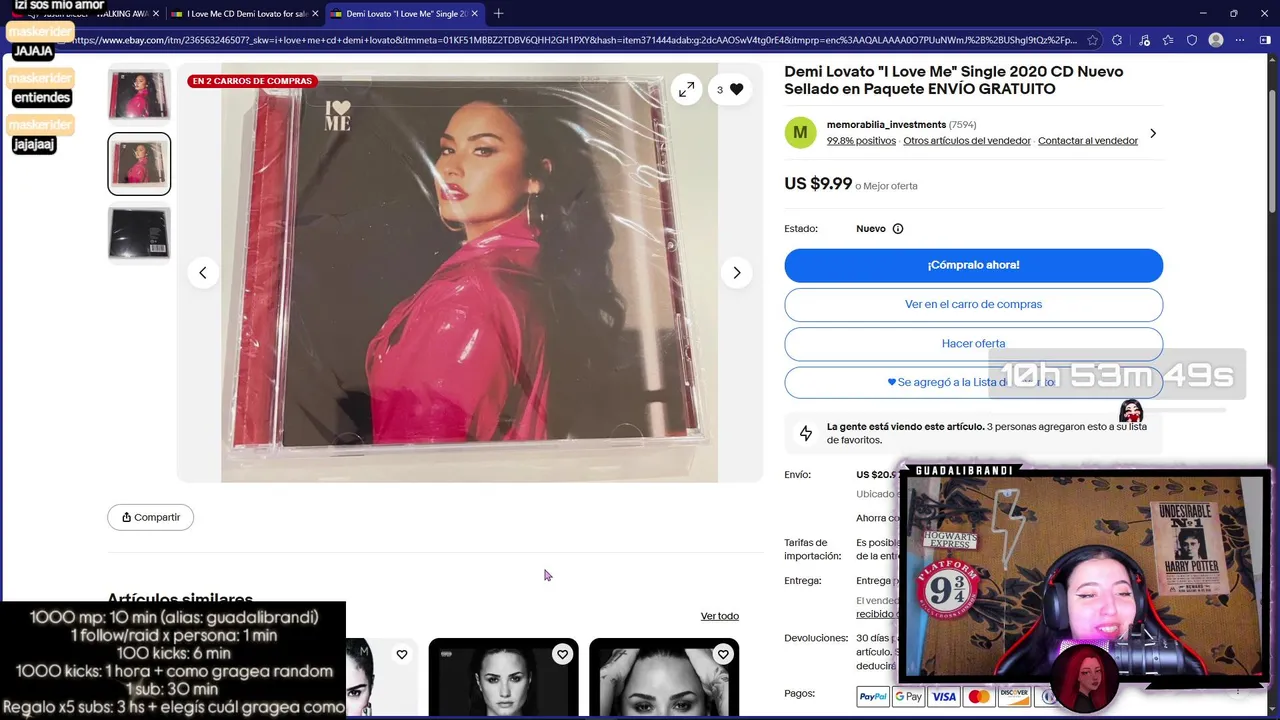Click the PayPal payment icon

[873, 697]
